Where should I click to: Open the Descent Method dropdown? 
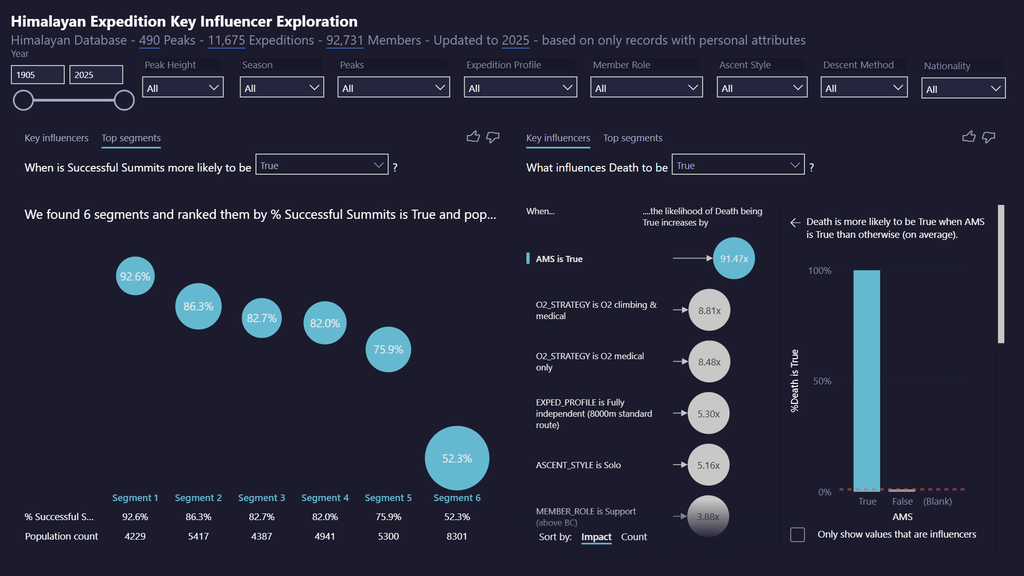pyautogui.click(x=864, y=88)
